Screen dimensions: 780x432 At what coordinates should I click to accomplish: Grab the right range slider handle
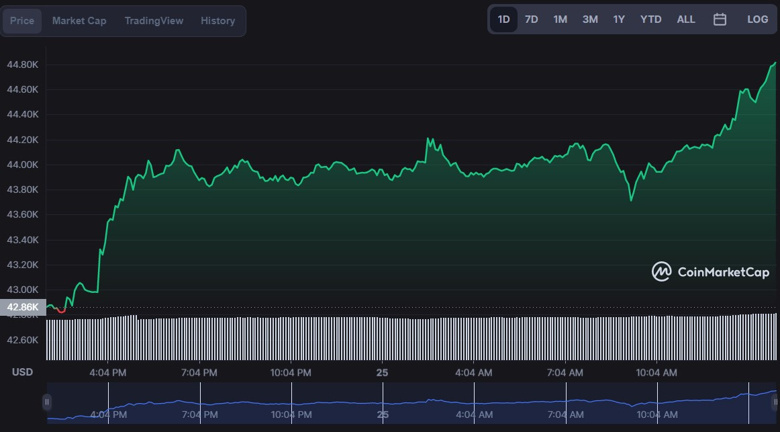pos(776,402)
